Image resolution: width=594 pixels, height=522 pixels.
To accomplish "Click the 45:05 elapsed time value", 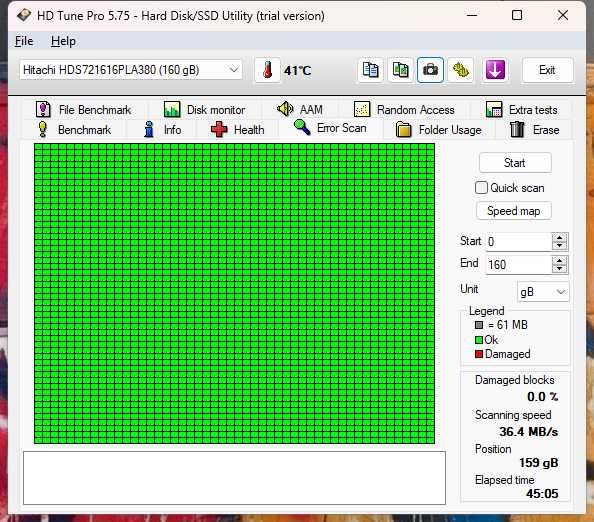I will [542, 494].
